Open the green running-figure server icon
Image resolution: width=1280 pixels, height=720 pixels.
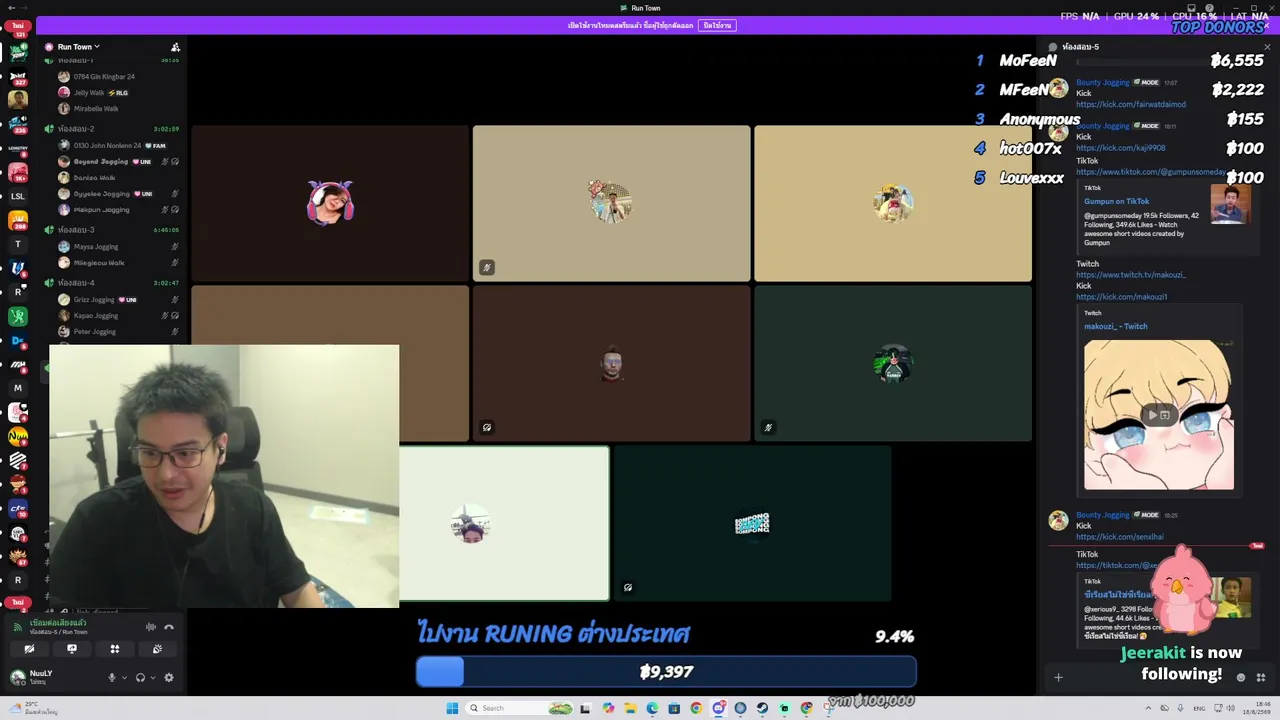(x=18, y=317)
